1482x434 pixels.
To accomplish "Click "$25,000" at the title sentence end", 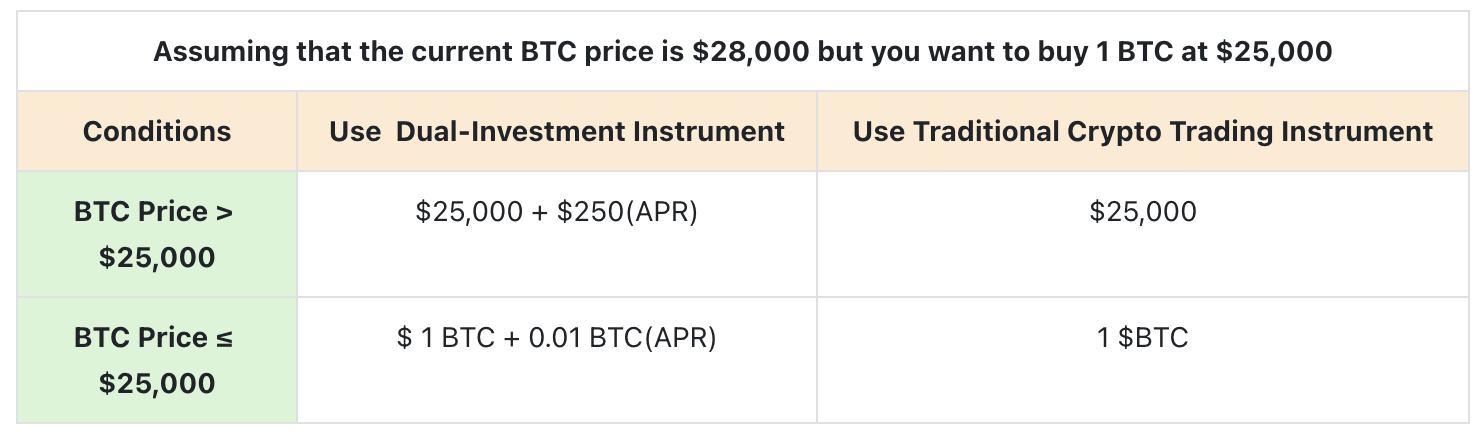I will (x=1273, y=52).
